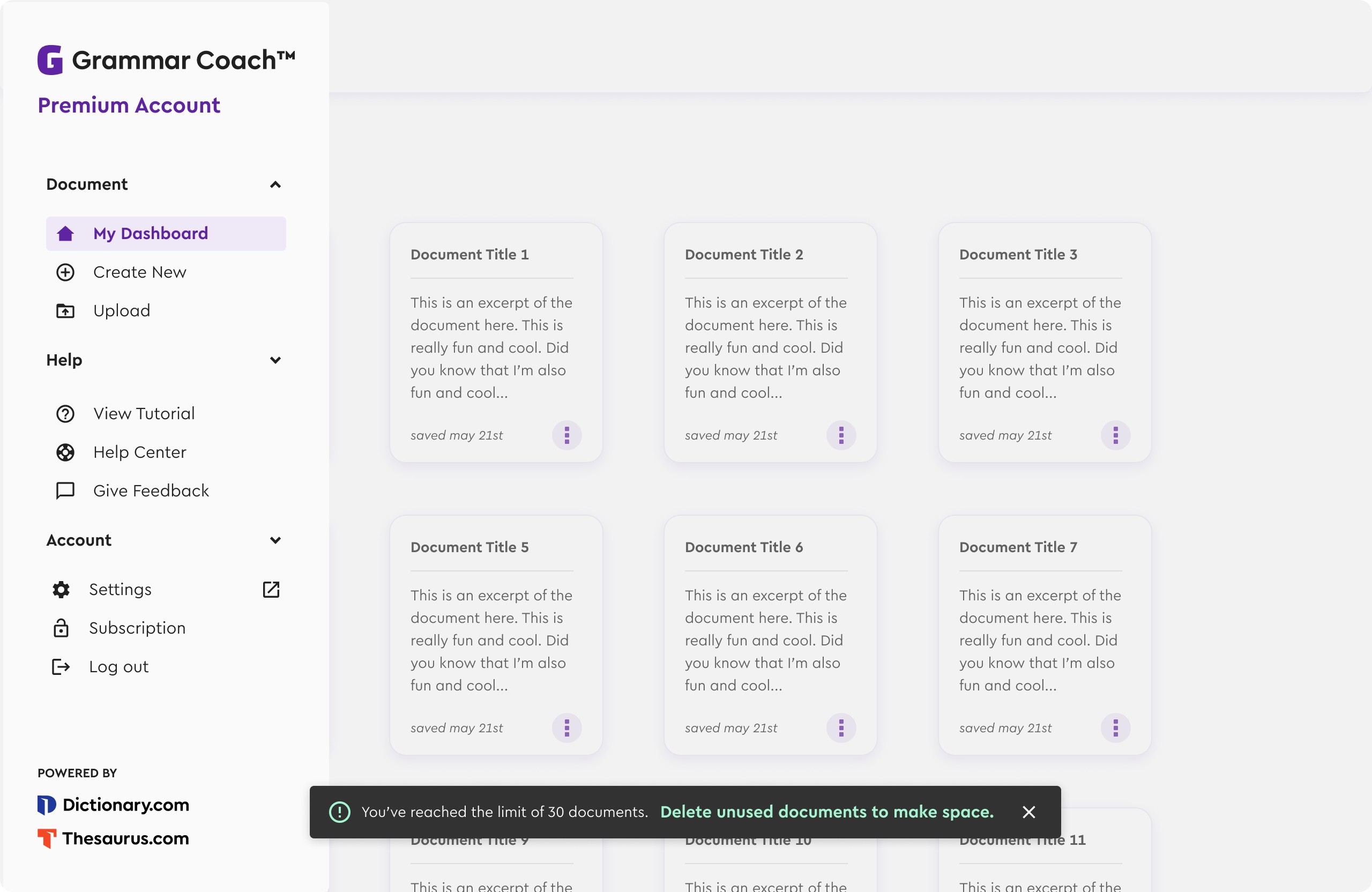Image resolution: width=1372 pixels, height=892 pixels.
Task: Open the Document Title 7 card heading
Action: click(1018, 548)
